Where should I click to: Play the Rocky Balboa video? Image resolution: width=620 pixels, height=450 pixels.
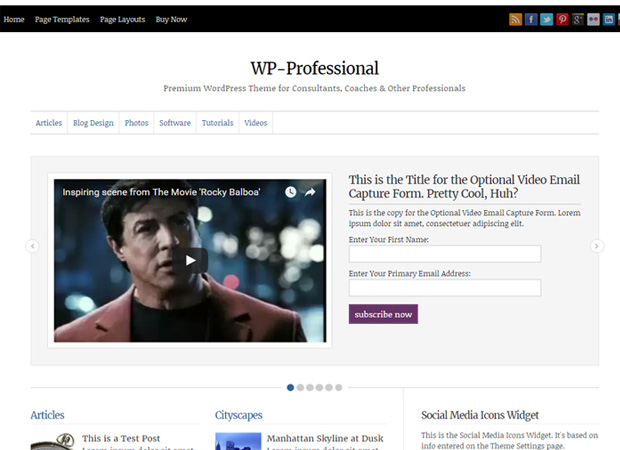[x=190, y=260]
